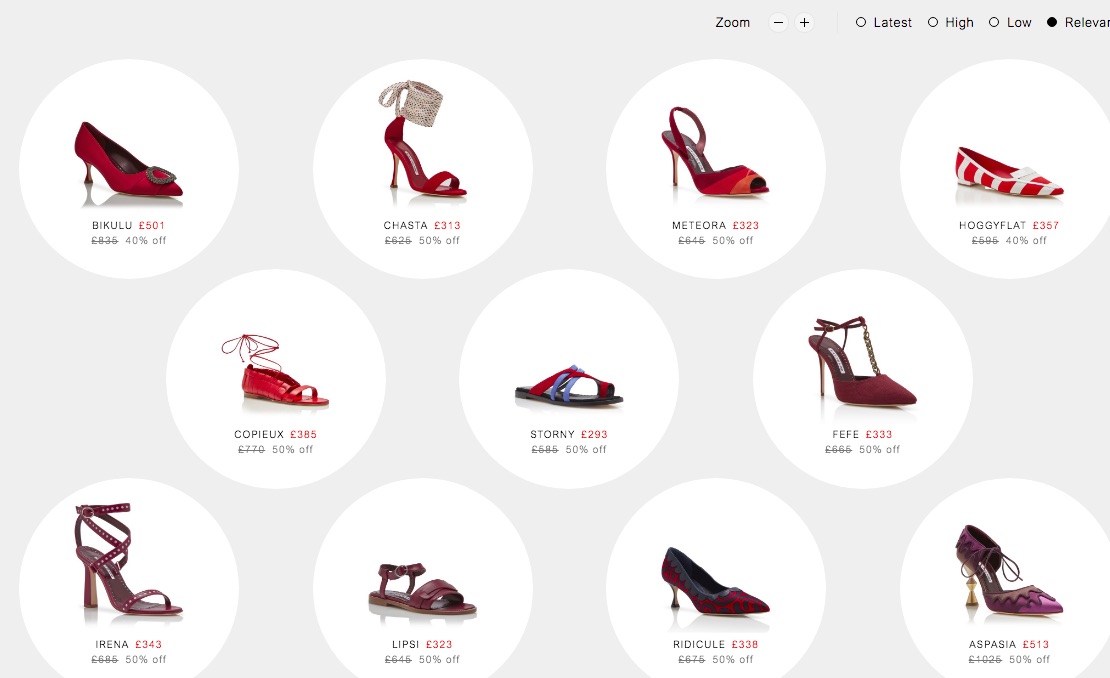
Task: Click the LIPSI product name
Action: (x=406, y=645)
